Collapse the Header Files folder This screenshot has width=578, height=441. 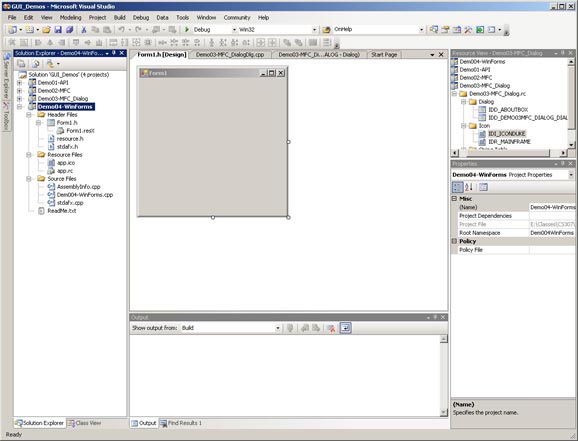pos(29,115)
